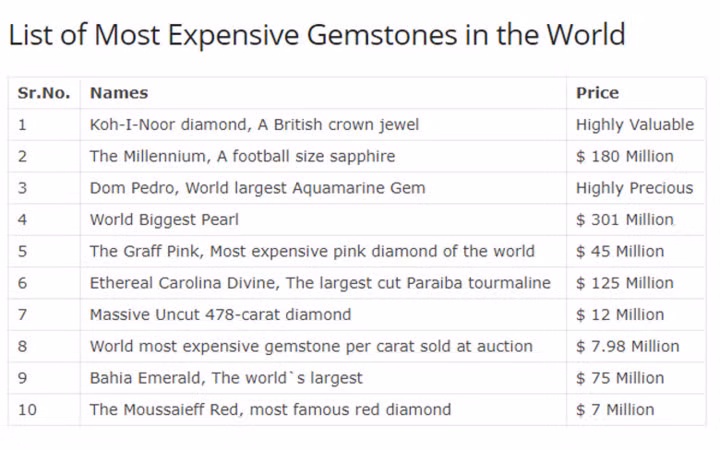This screenshot has height=450, width=720.
Task: Click serial number 10 cell
Action: [27, 409]
